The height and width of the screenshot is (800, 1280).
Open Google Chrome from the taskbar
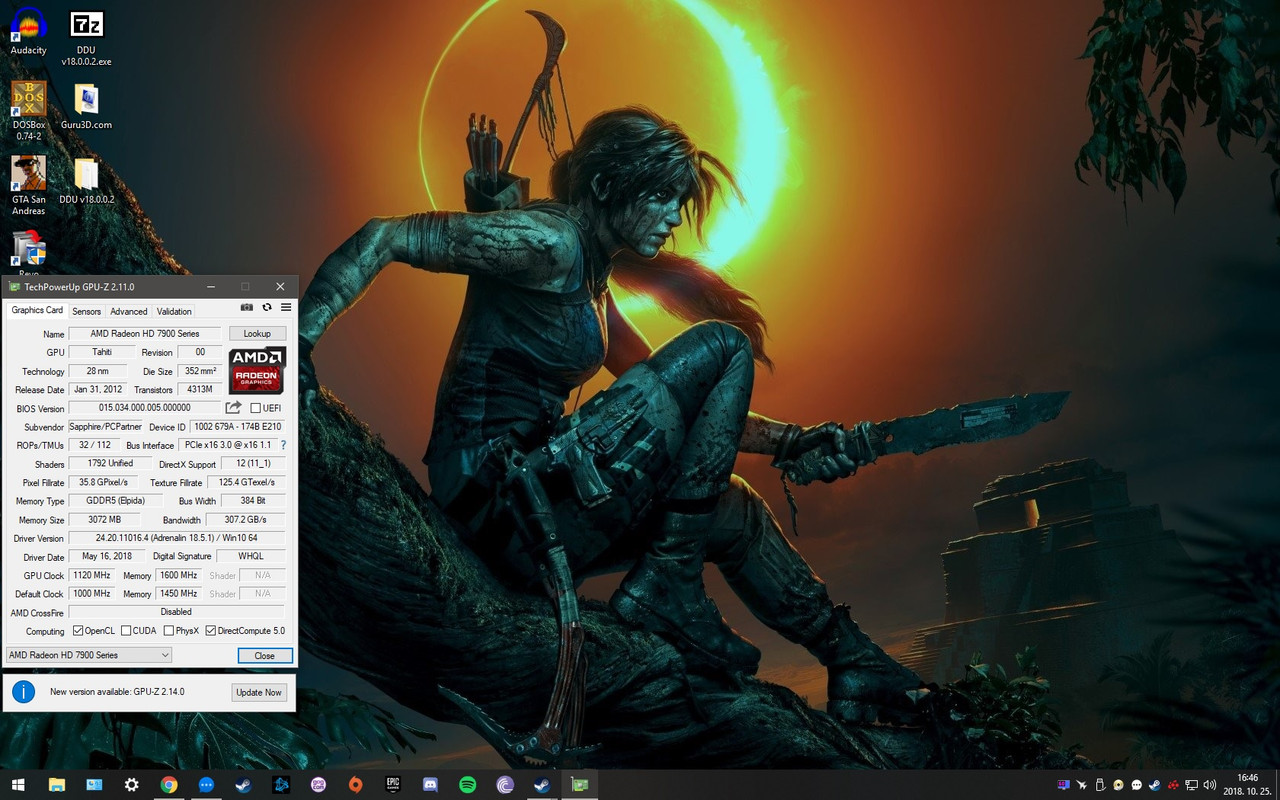pyautogui.click(x=169, y=785)
